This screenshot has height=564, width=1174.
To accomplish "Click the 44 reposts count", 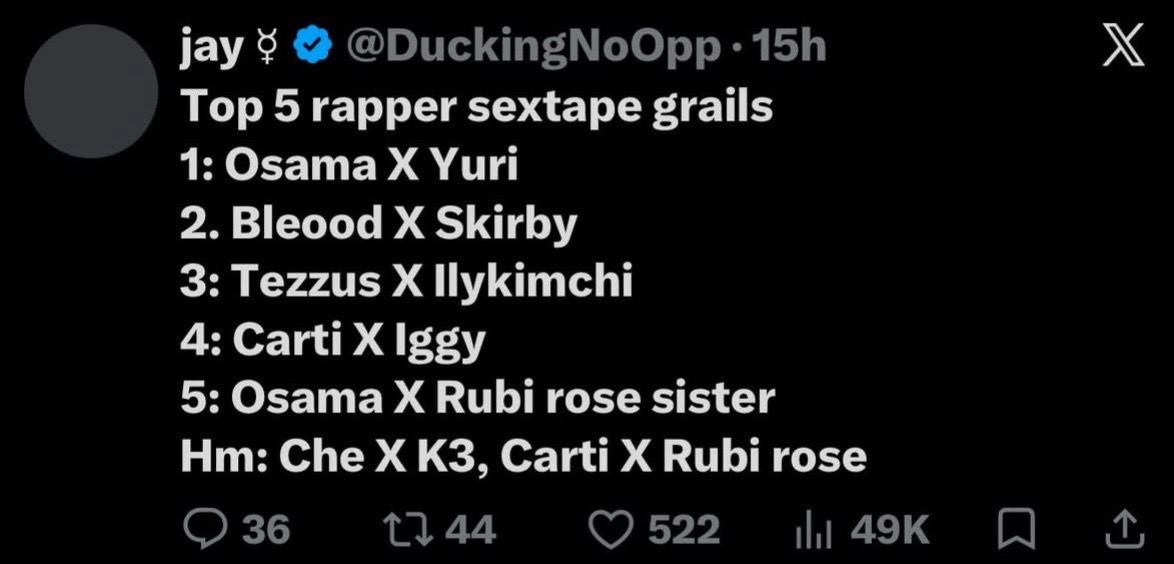I will 470,530.
